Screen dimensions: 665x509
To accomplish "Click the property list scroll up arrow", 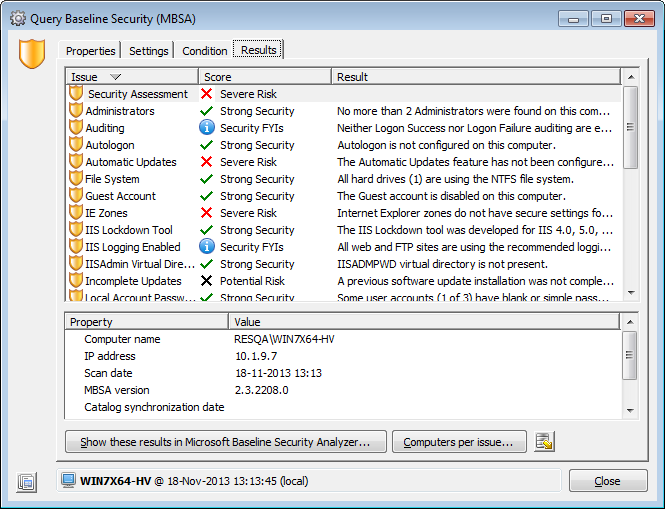I will [630, 322].
